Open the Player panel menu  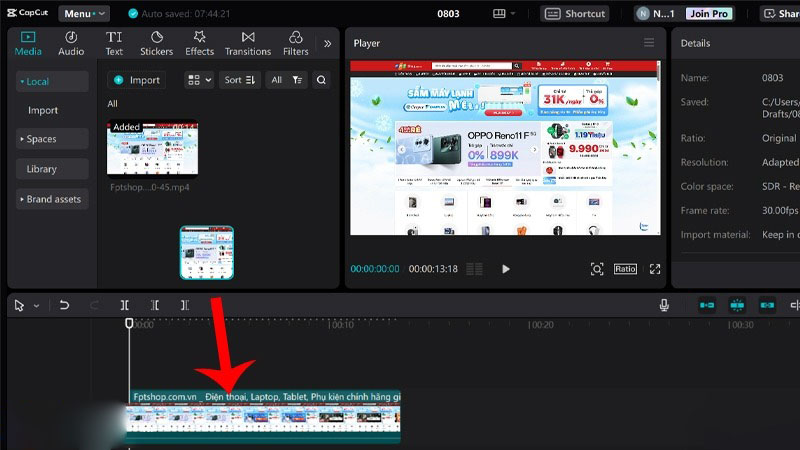click(649, 43)
